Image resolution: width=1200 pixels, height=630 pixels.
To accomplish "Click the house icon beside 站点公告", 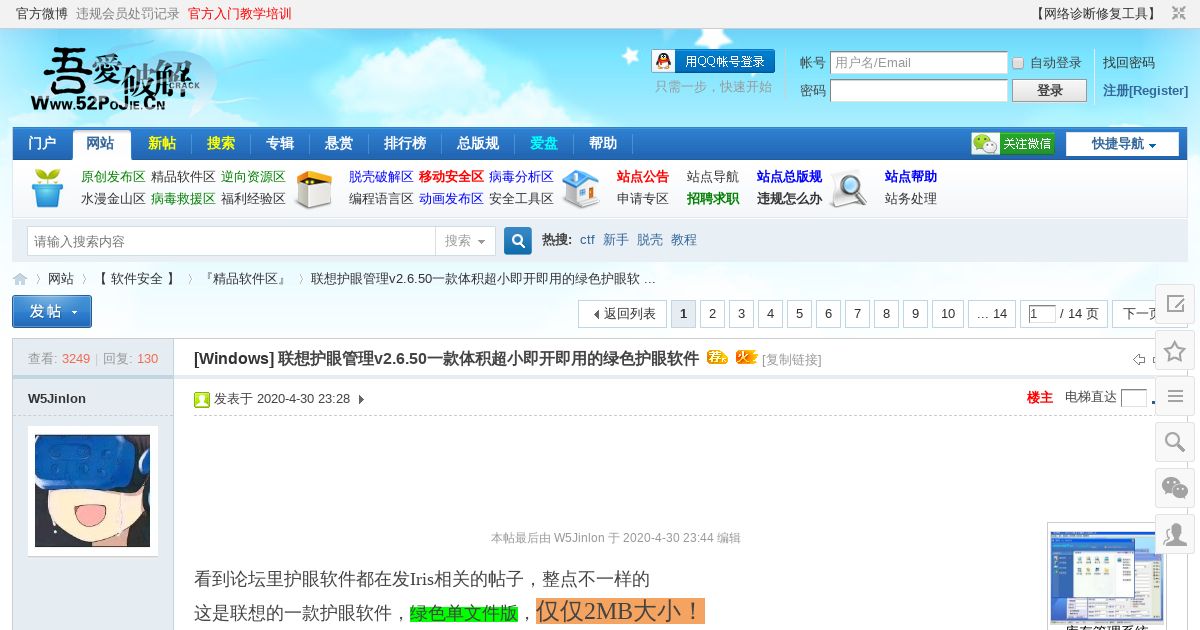I will click(x=581, y=189).
